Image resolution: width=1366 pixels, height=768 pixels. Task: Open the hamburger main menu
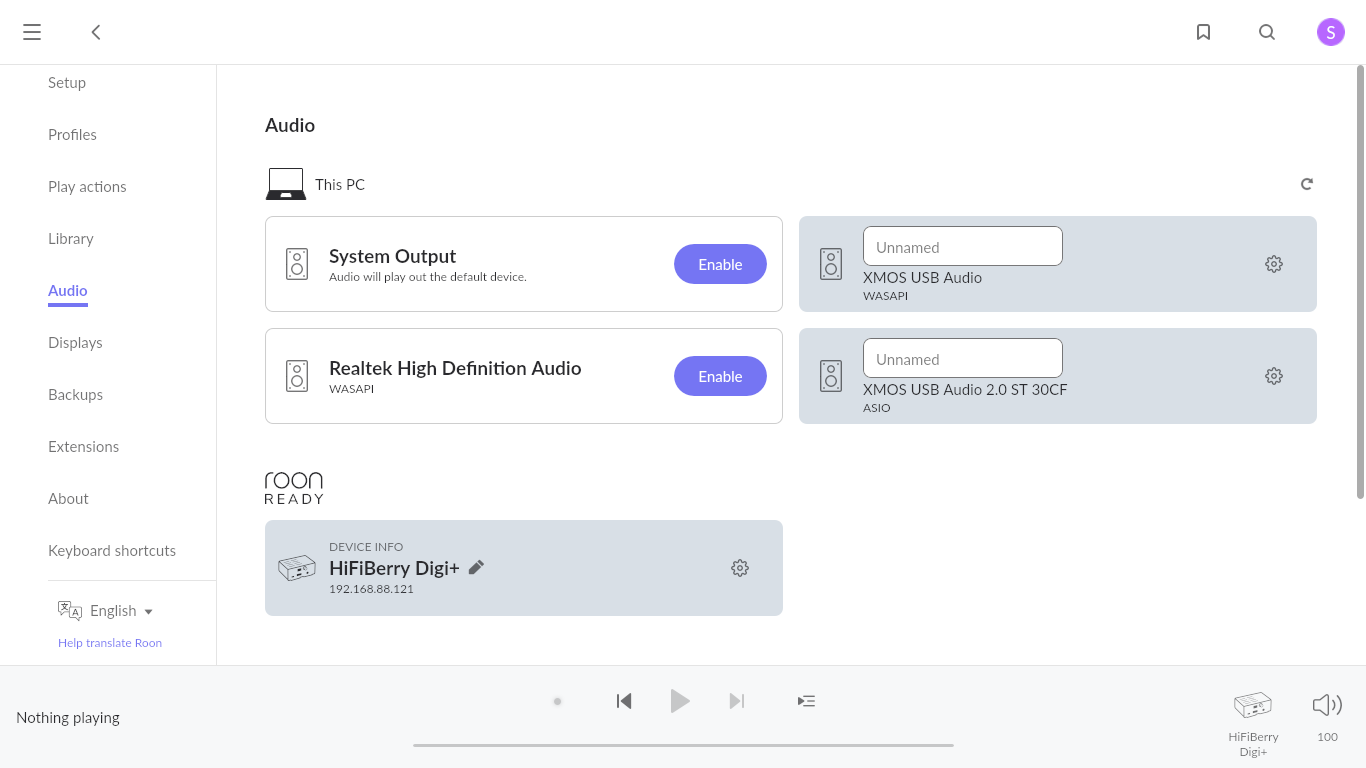tap(32, 32)
